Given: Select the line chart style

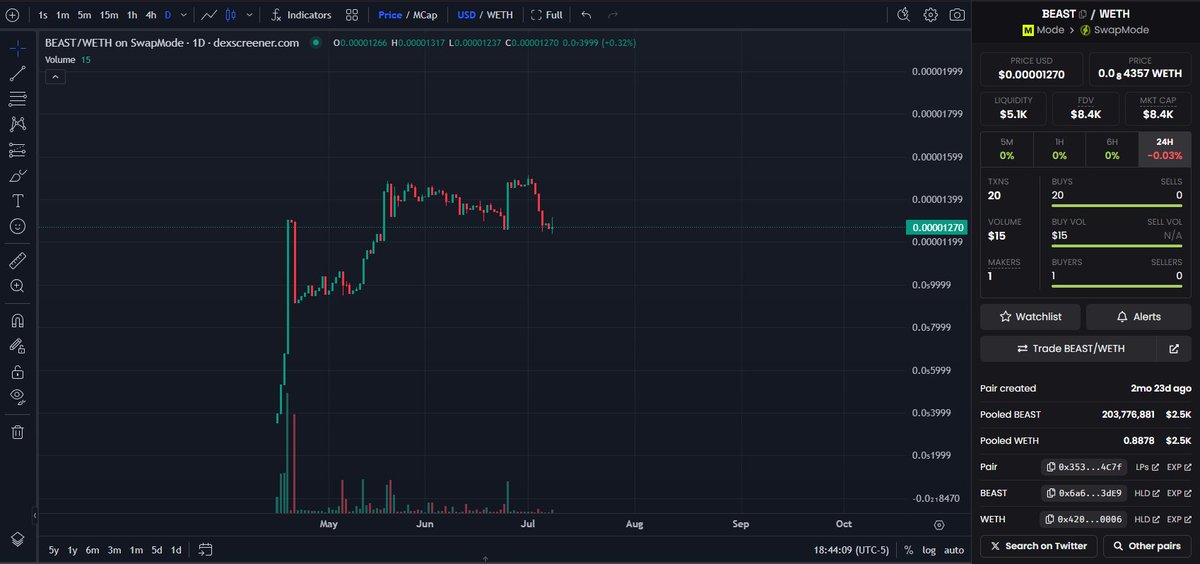Looking at the screenshot, I should [x=208, y=15].
